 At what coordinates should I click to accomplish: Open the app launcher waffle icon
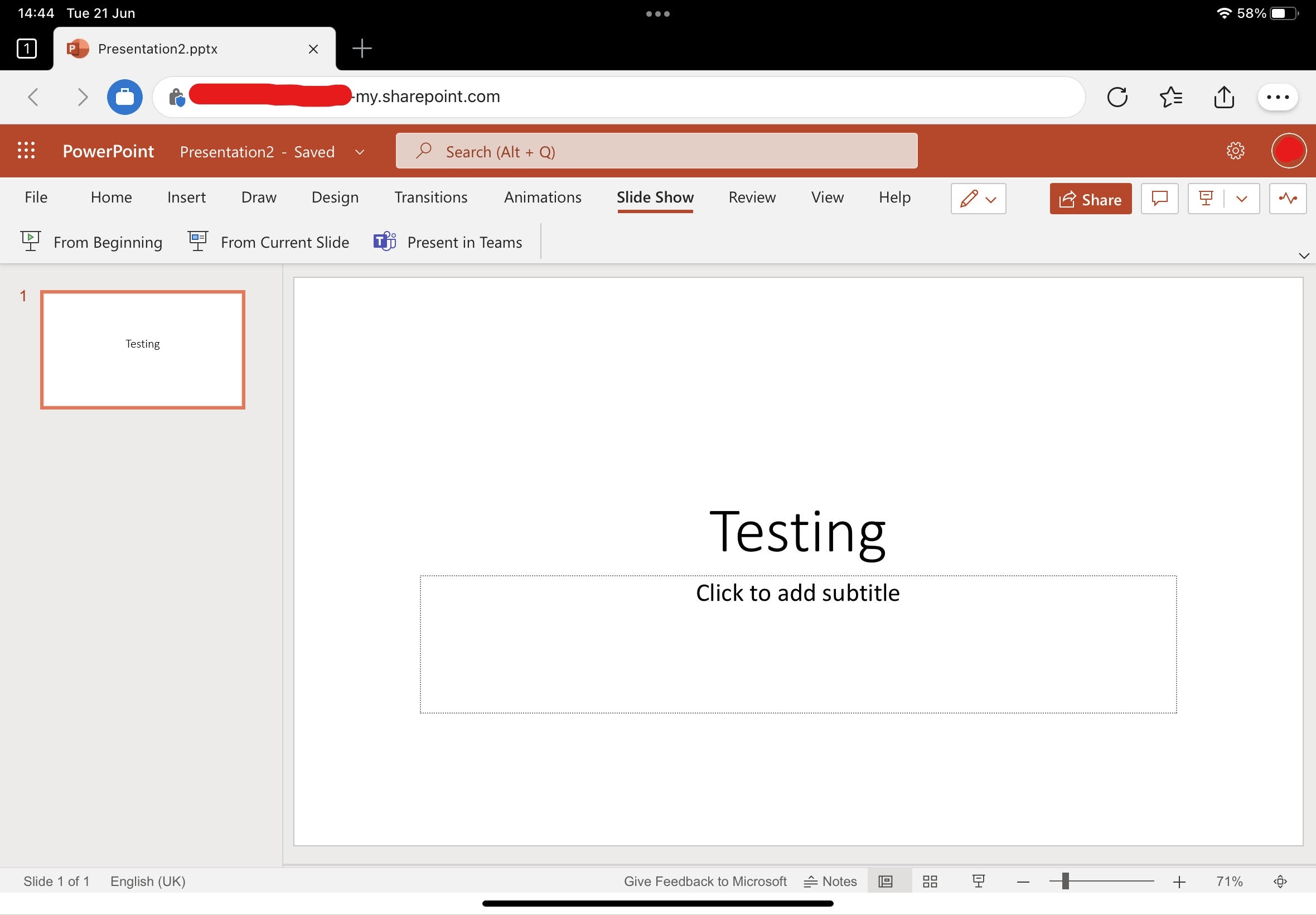[26, 151]
